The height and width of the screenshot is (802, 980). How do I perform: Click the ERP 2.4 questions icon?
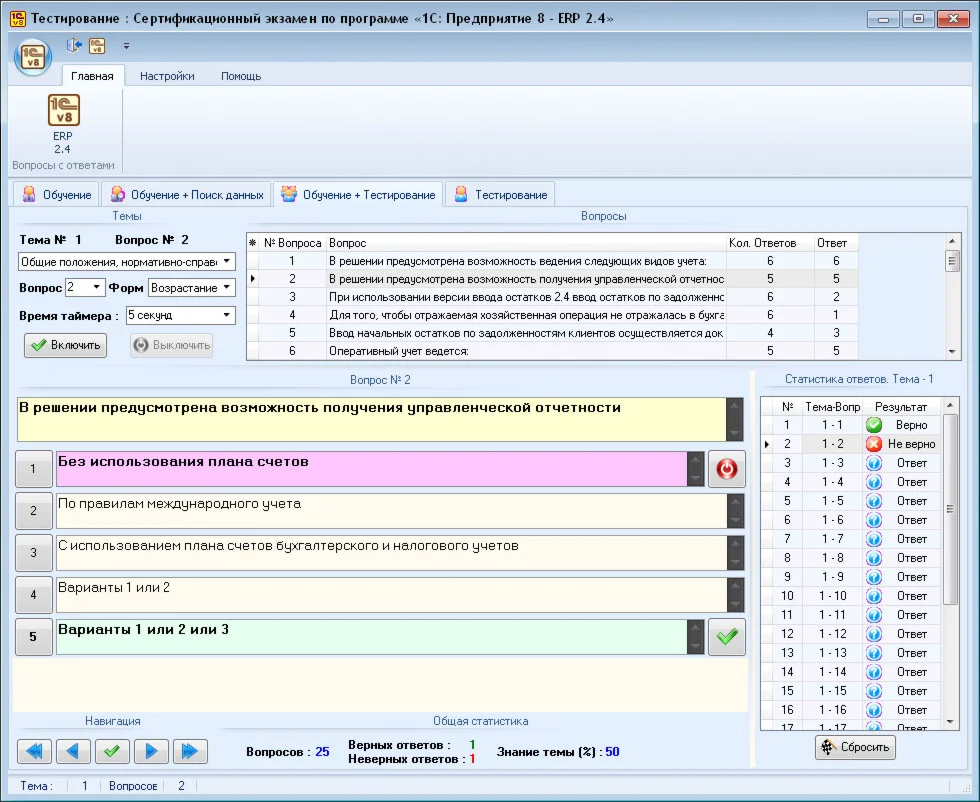(x=64, y=112)
